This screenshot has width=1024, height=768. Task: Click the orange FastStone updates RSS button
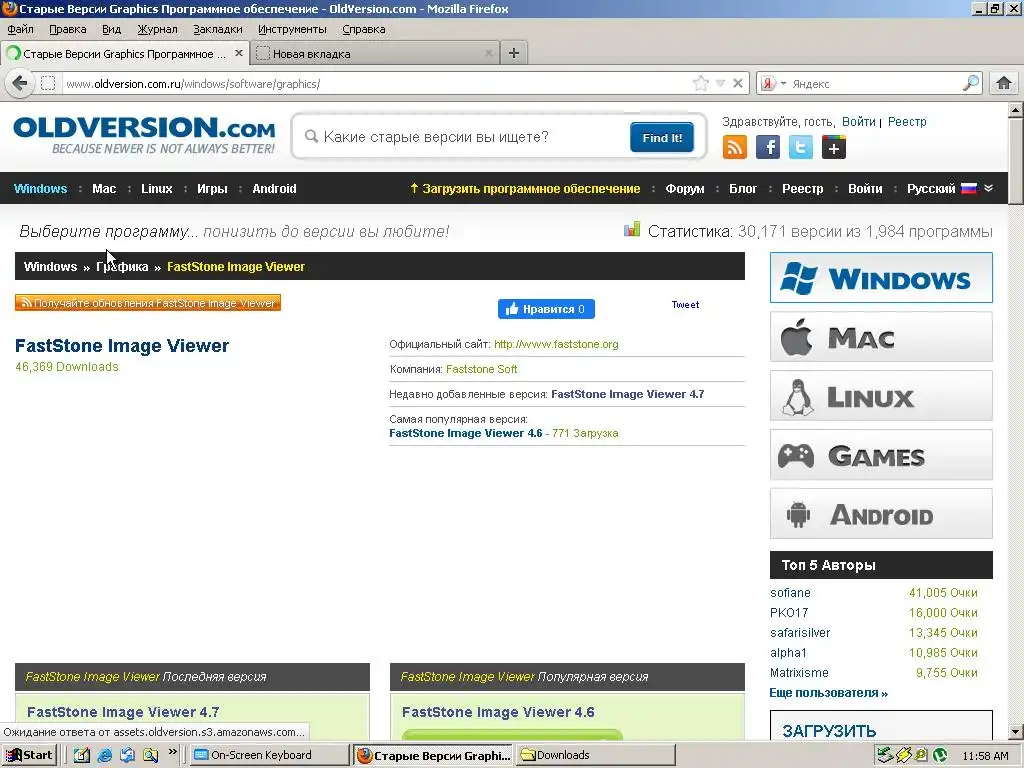pos(148,303)
